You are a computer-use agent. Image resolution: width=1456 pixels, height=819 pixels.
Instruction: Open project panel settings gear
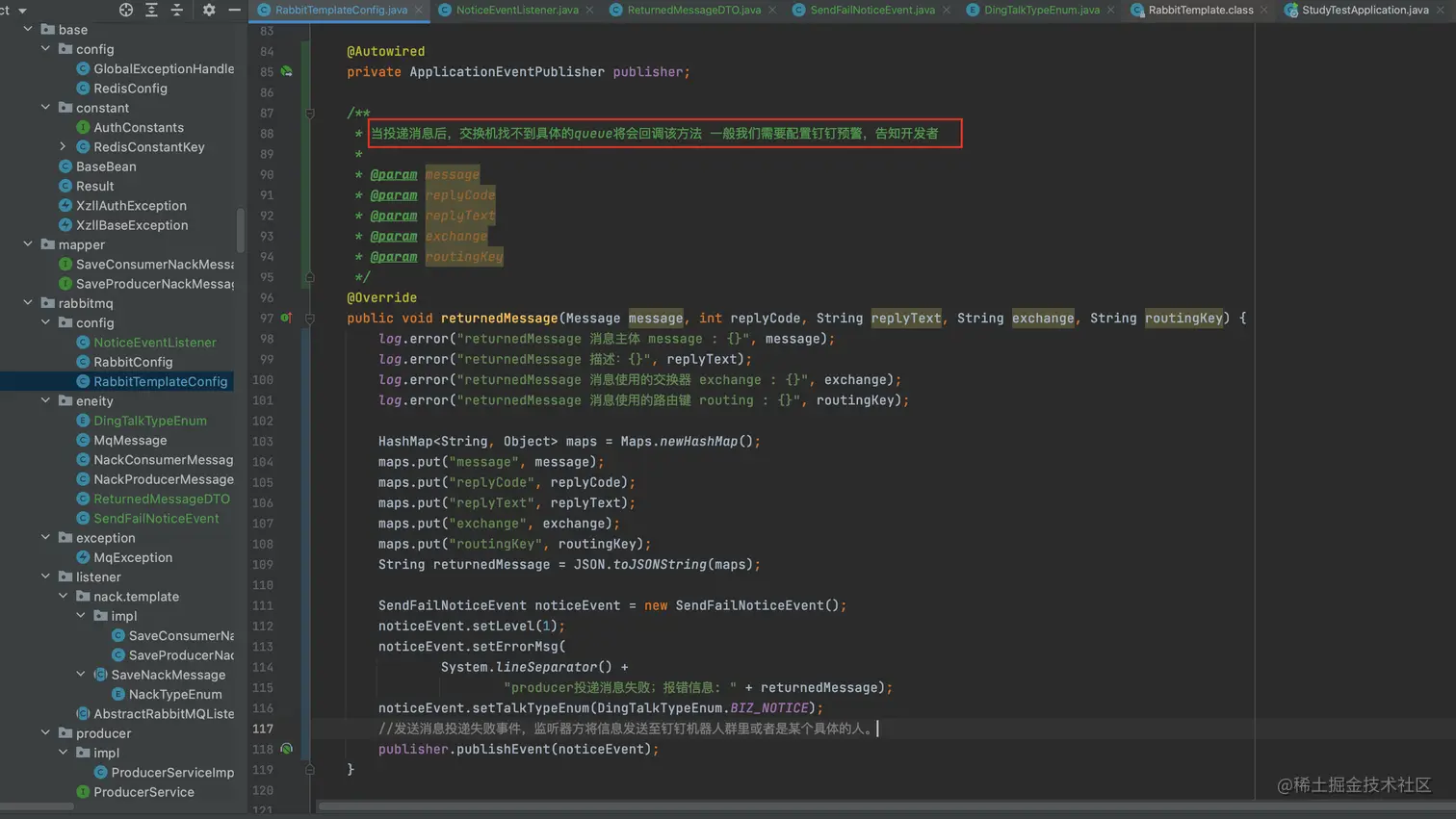click(209, 10)
